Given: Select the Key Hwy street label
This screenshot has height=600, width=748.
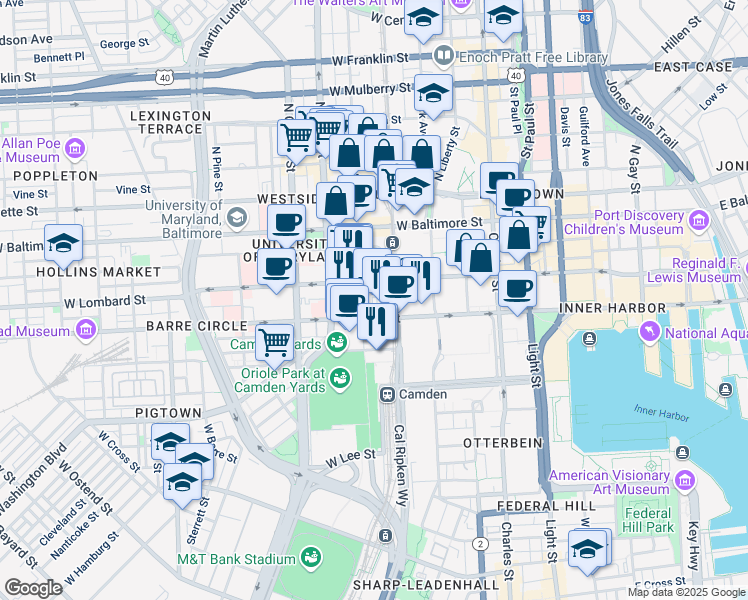Looking at the screenshot, I should 693,546.
